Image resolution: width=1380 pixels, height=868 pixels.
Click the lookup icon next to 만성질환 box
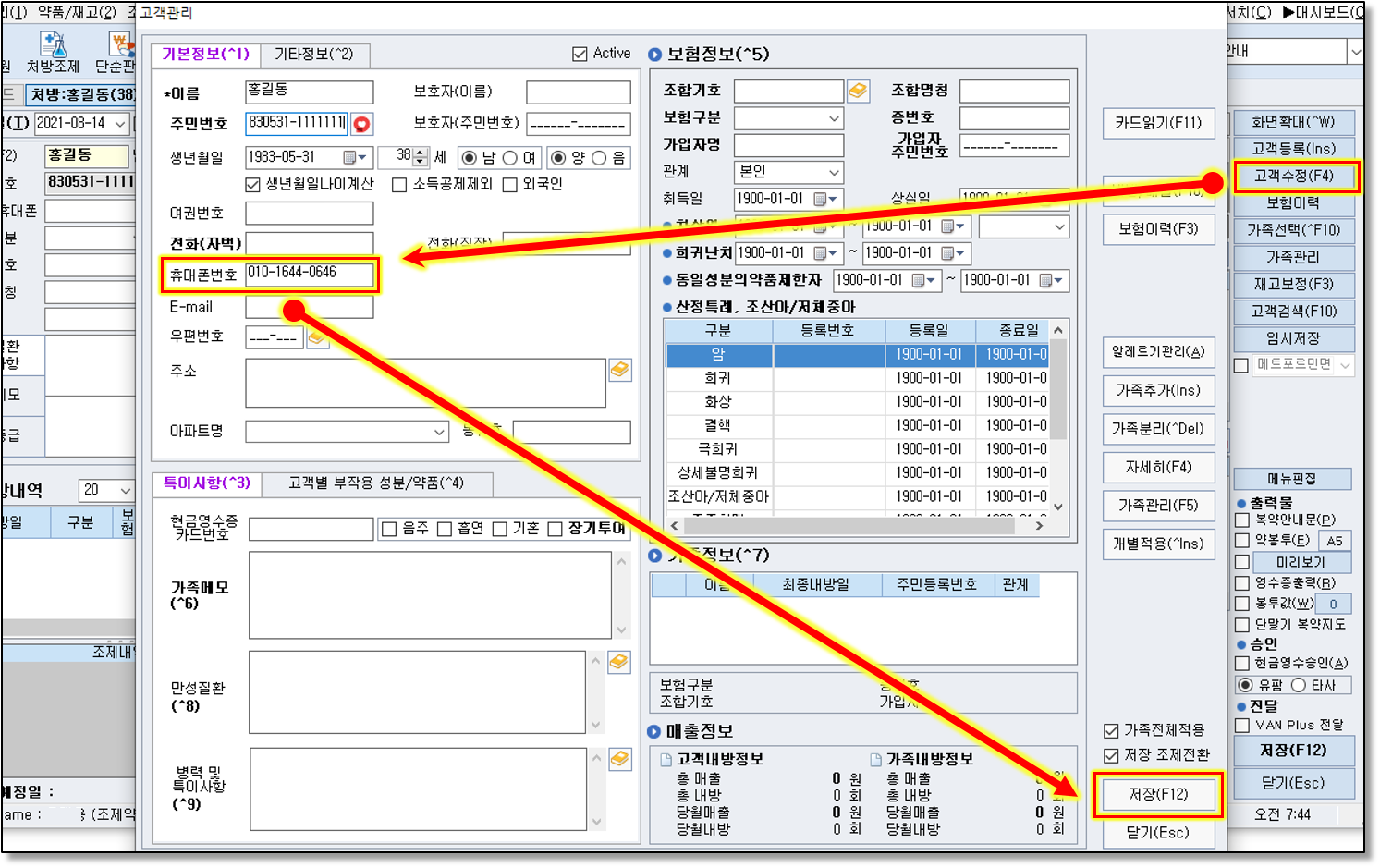coord(619,662)
